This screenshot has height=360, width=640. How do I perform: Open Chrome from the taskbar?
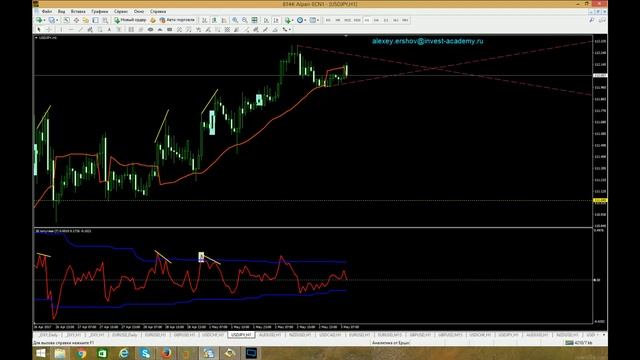click(x=81, y=353)
